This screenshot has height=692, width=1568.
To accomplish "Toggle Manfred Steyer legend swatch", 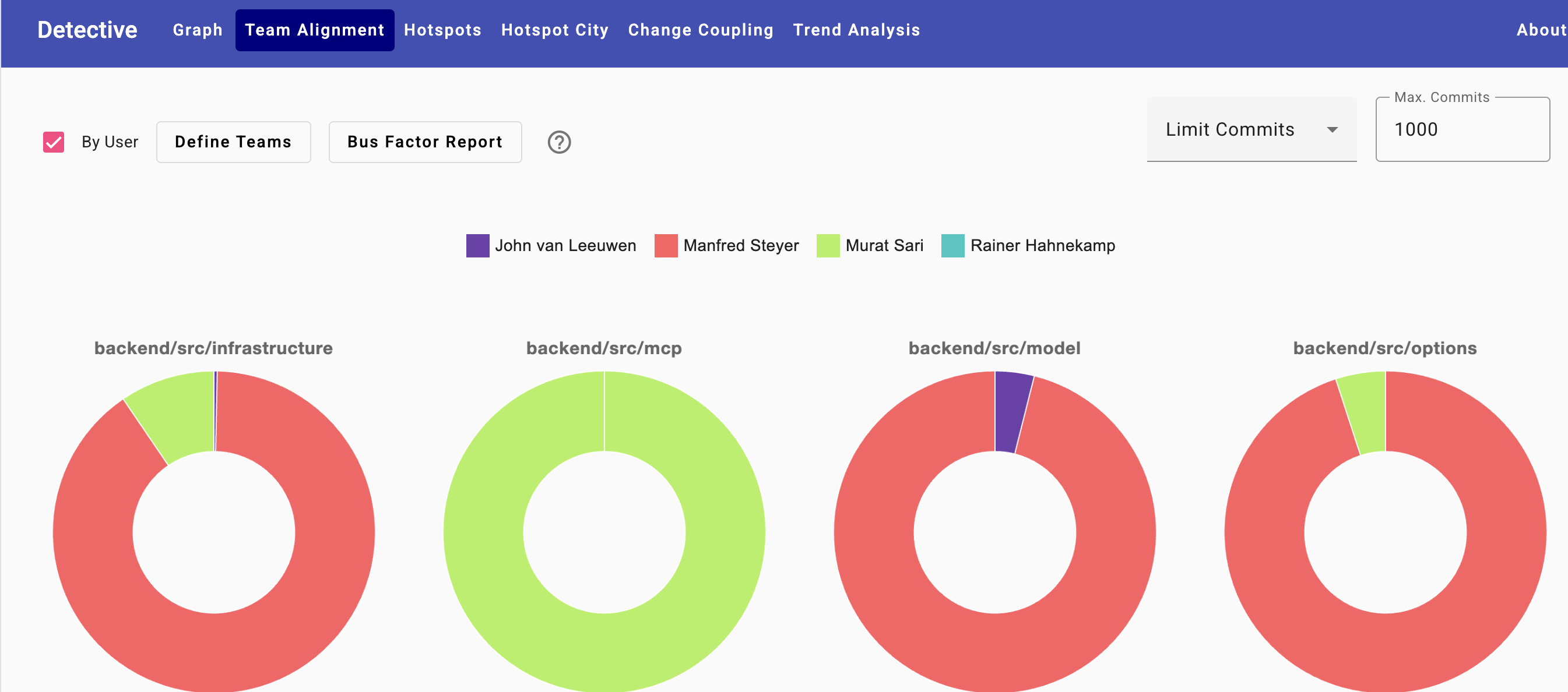I will tap(665, 246).
